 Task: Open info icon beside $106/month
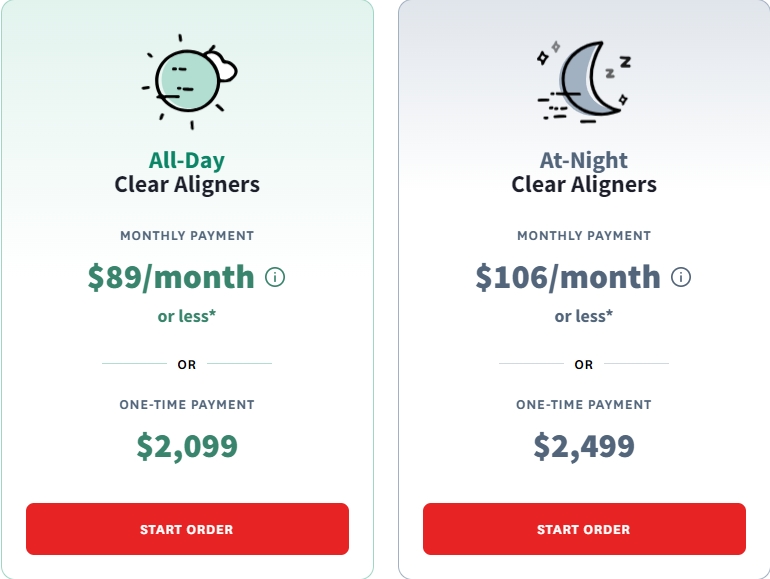pos(681,277)
